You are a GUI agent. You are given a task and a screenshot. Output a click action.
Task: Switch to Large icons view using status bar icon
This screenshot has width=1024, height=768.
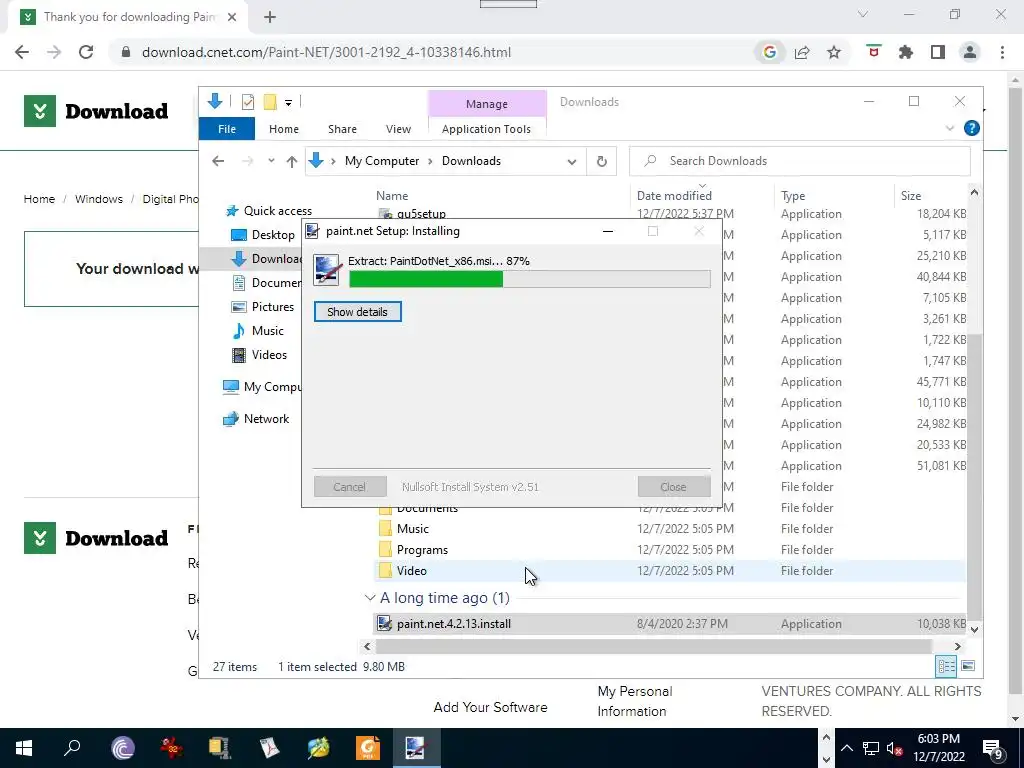coord(968,666)
